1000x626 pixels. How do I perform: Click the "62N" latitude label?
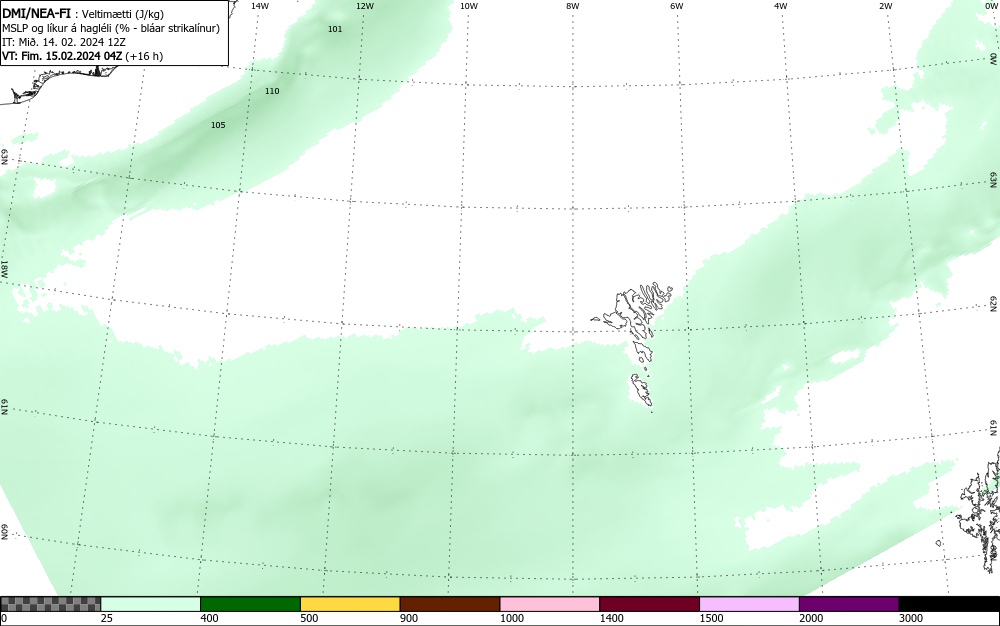pyautogui.click(x=994, y=303)
